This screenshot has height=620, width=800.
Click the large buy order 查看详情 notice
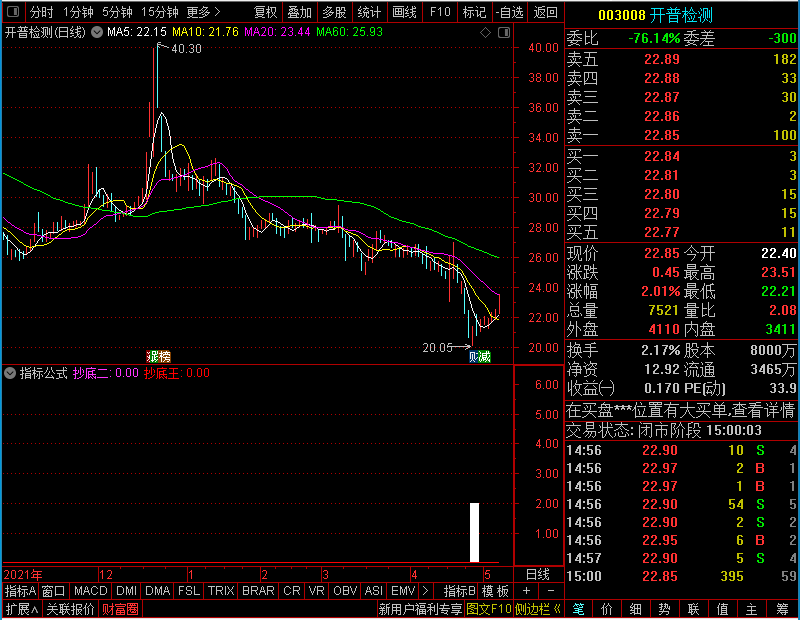(680, 410)
